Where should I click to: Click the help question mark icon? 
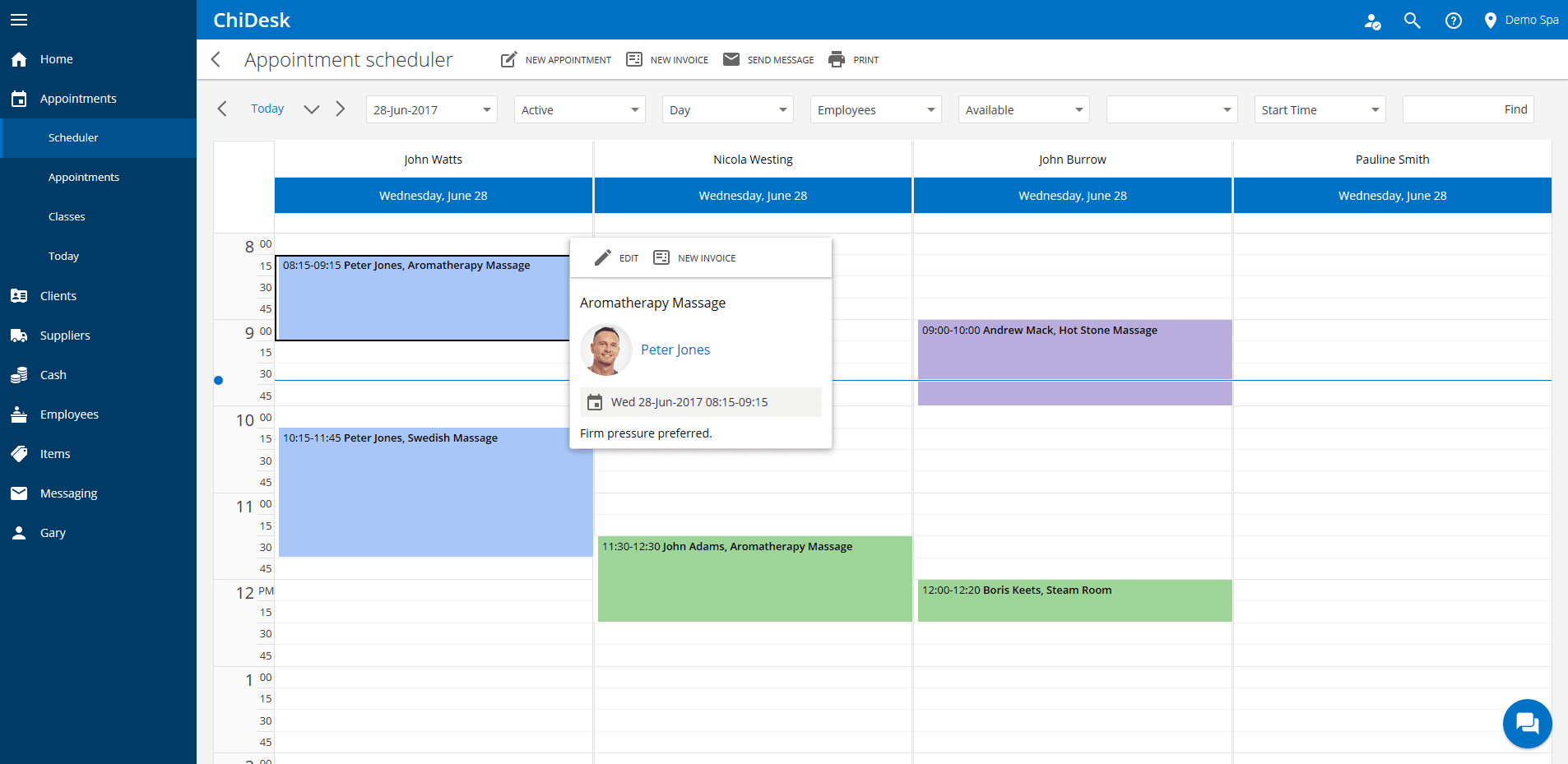point(1454,21)
